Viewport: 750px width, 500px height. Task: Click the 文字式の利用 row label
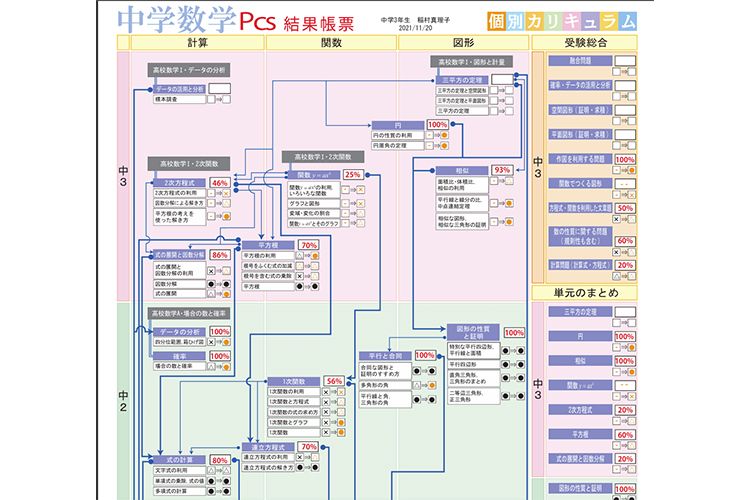tap(179, 470)
